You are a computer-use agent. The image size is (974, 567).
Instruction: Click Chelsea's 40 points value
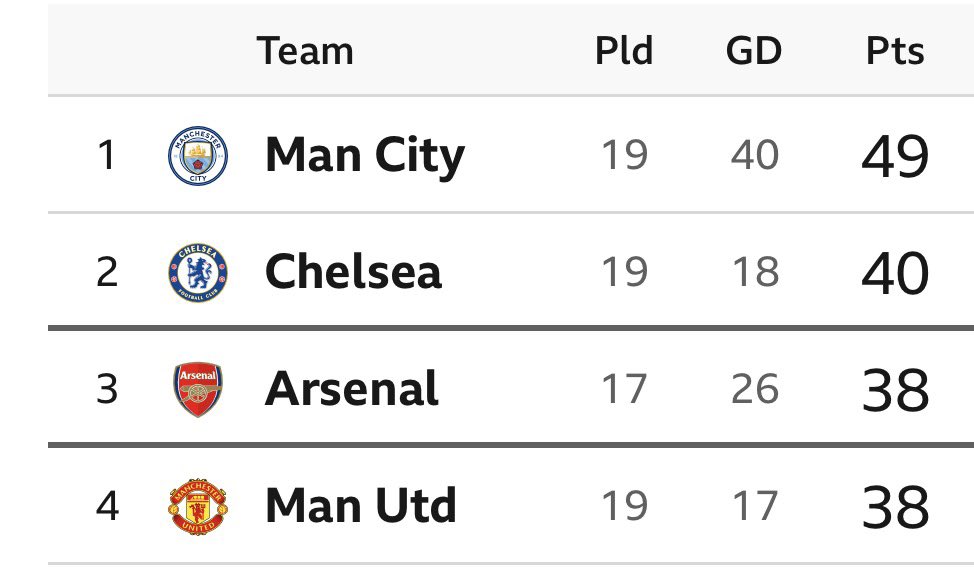(x=895, y=273)
